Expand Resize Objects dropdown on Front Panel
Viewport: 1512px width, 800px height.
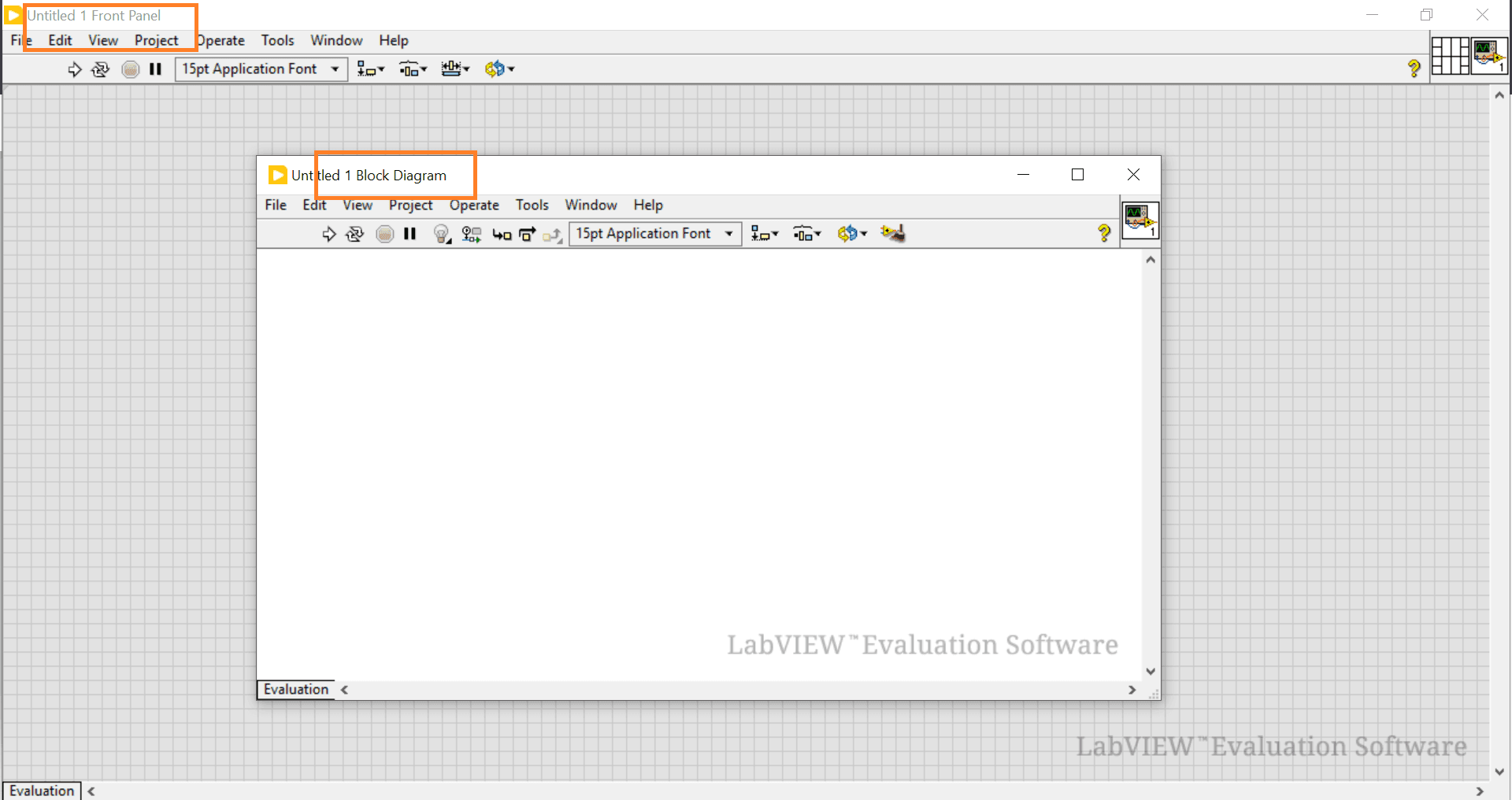click(455, 69)
